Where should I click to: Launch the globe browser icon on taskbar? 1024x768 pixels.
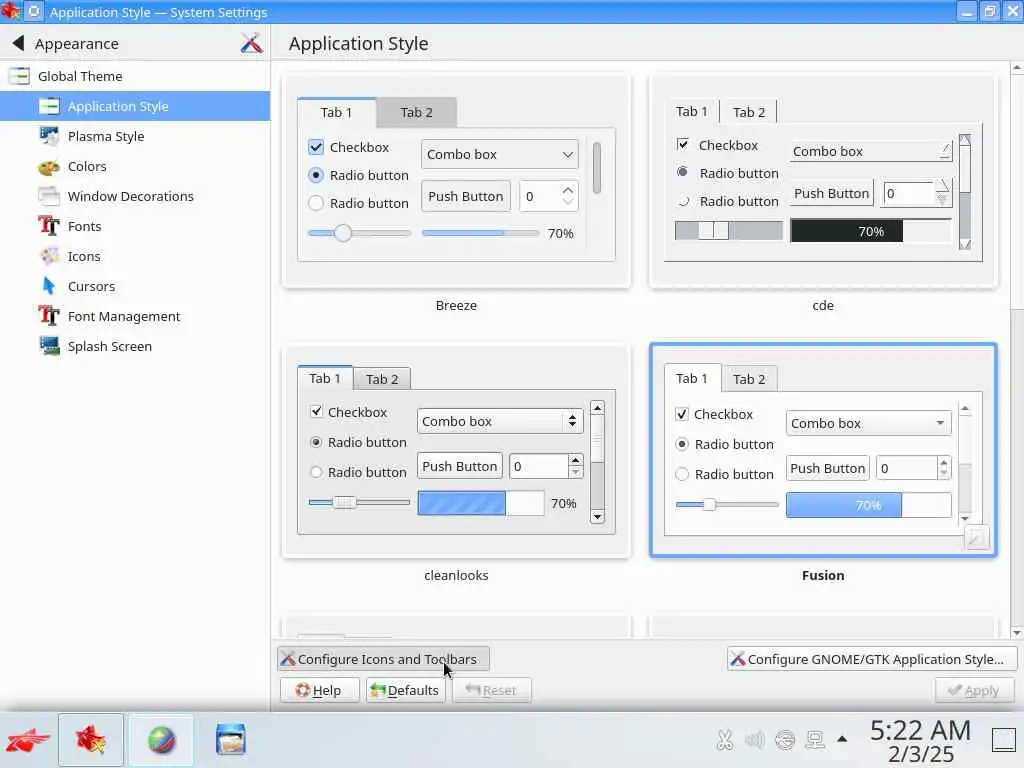(x=161, y=740)
